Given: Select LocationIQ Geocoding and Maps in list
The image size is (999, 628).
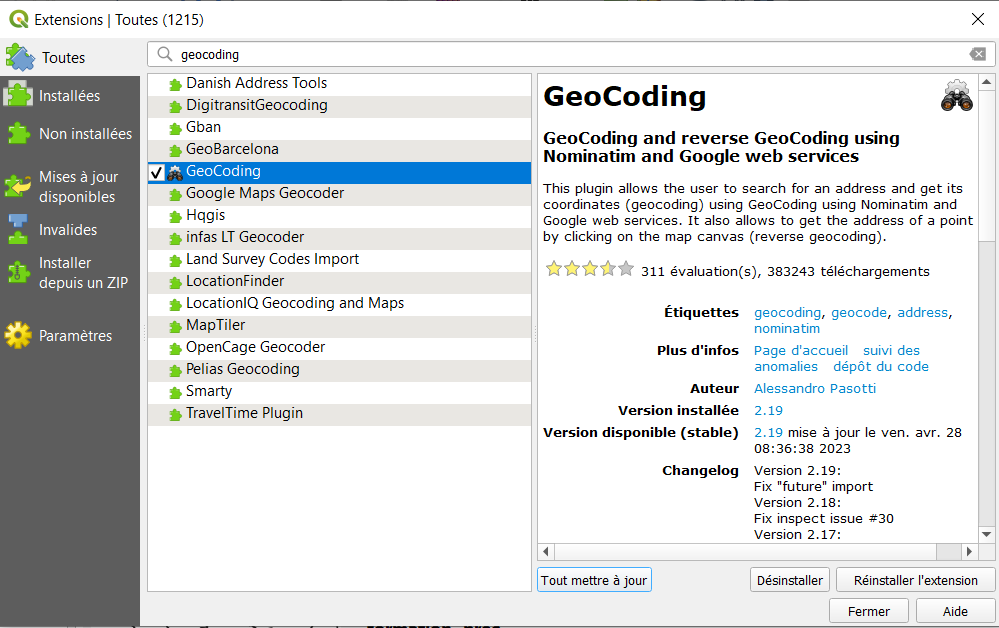Looking at the screenshot, I should tap(340, 303).
